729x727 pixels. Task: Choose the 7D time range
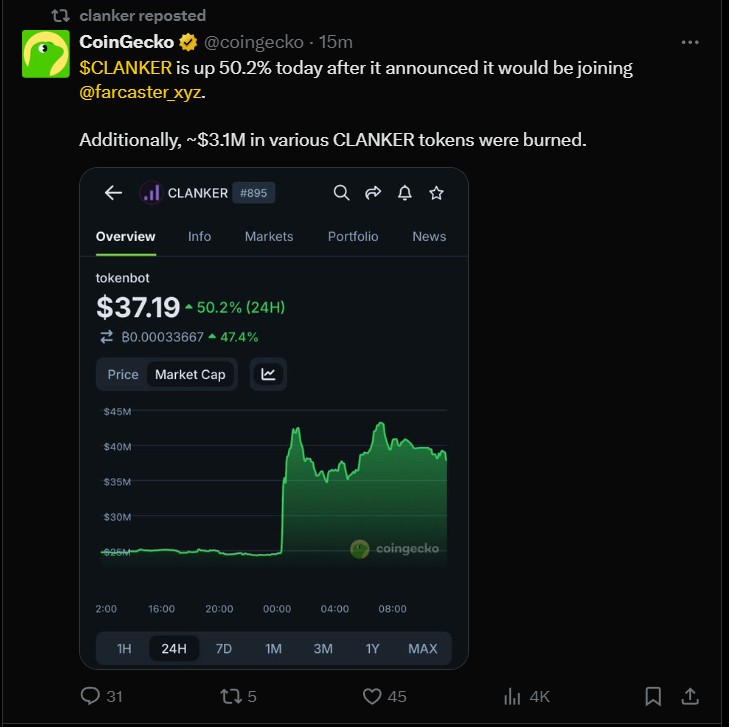[224, 648]
